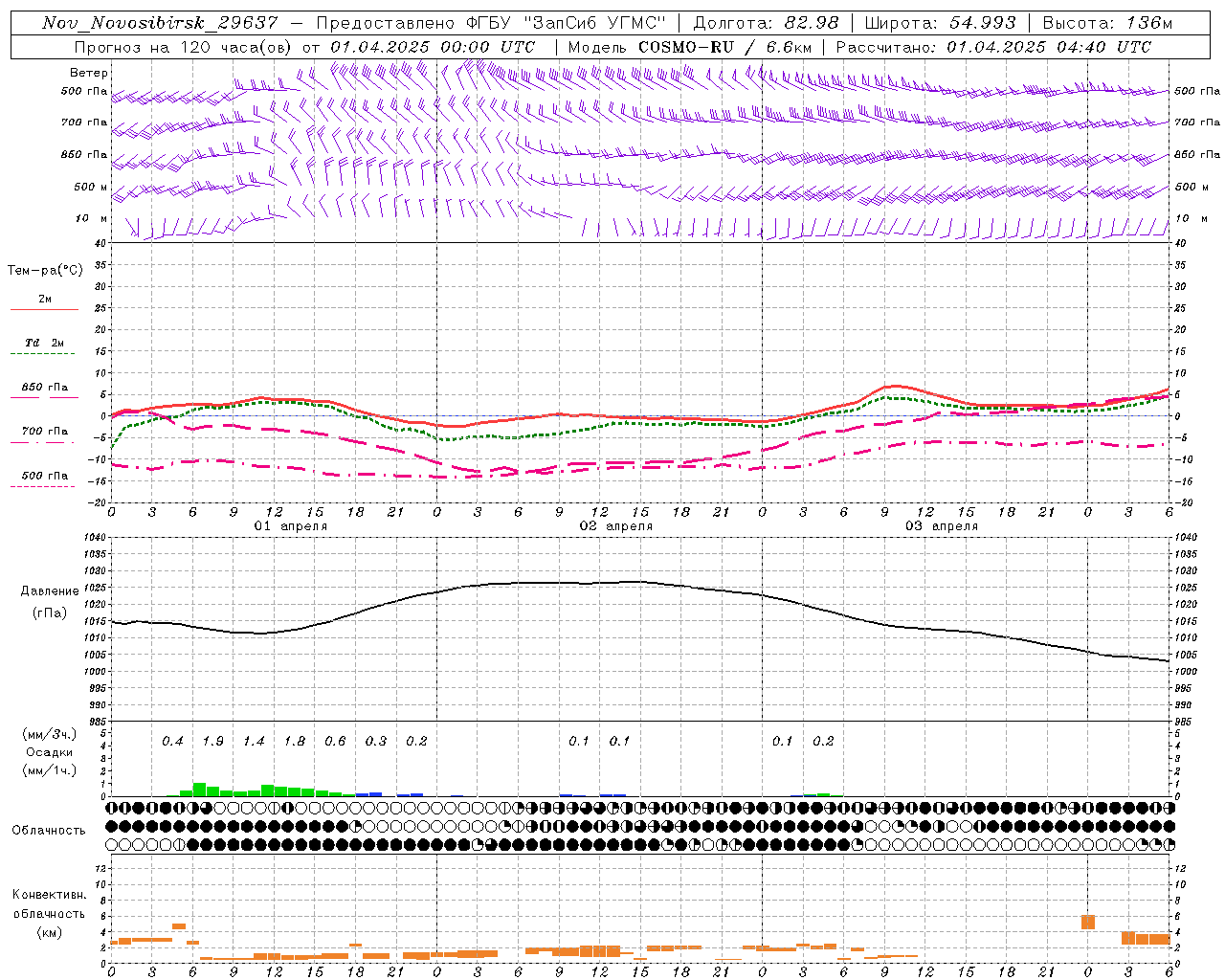Click the 3-hour precipitation value "0.4"
1225x980 pixels.
(172, 741)
